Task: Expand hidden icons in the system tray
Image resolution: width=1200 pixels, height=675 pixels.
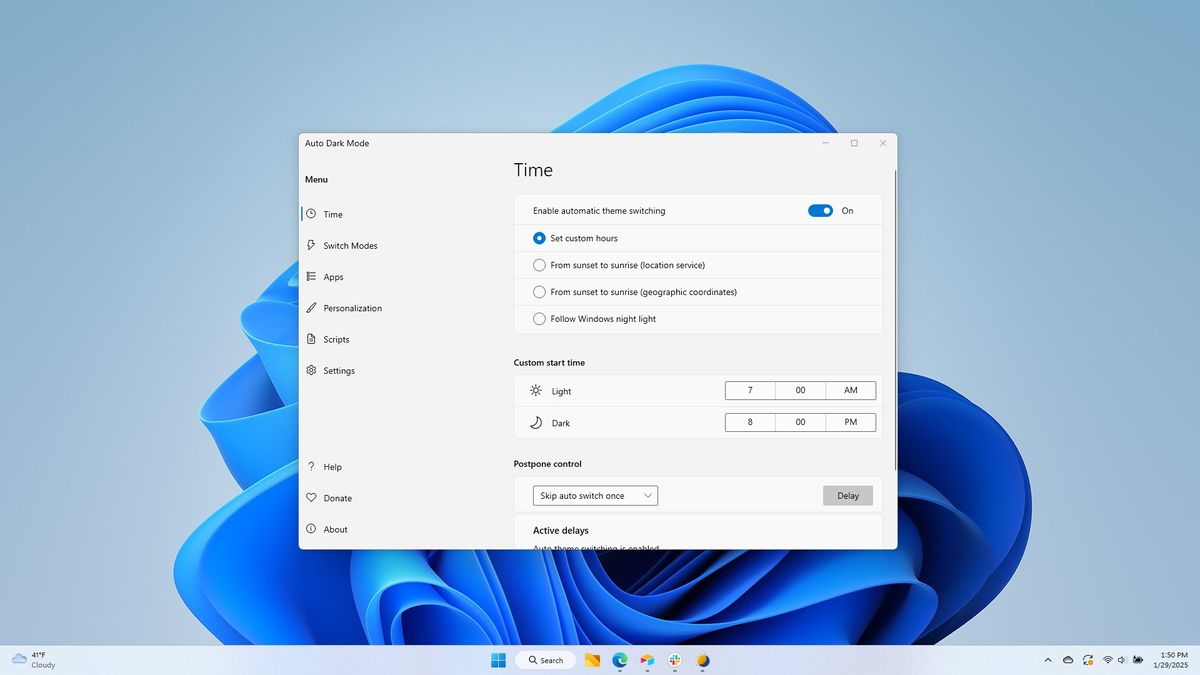Action: point(1048,660)
